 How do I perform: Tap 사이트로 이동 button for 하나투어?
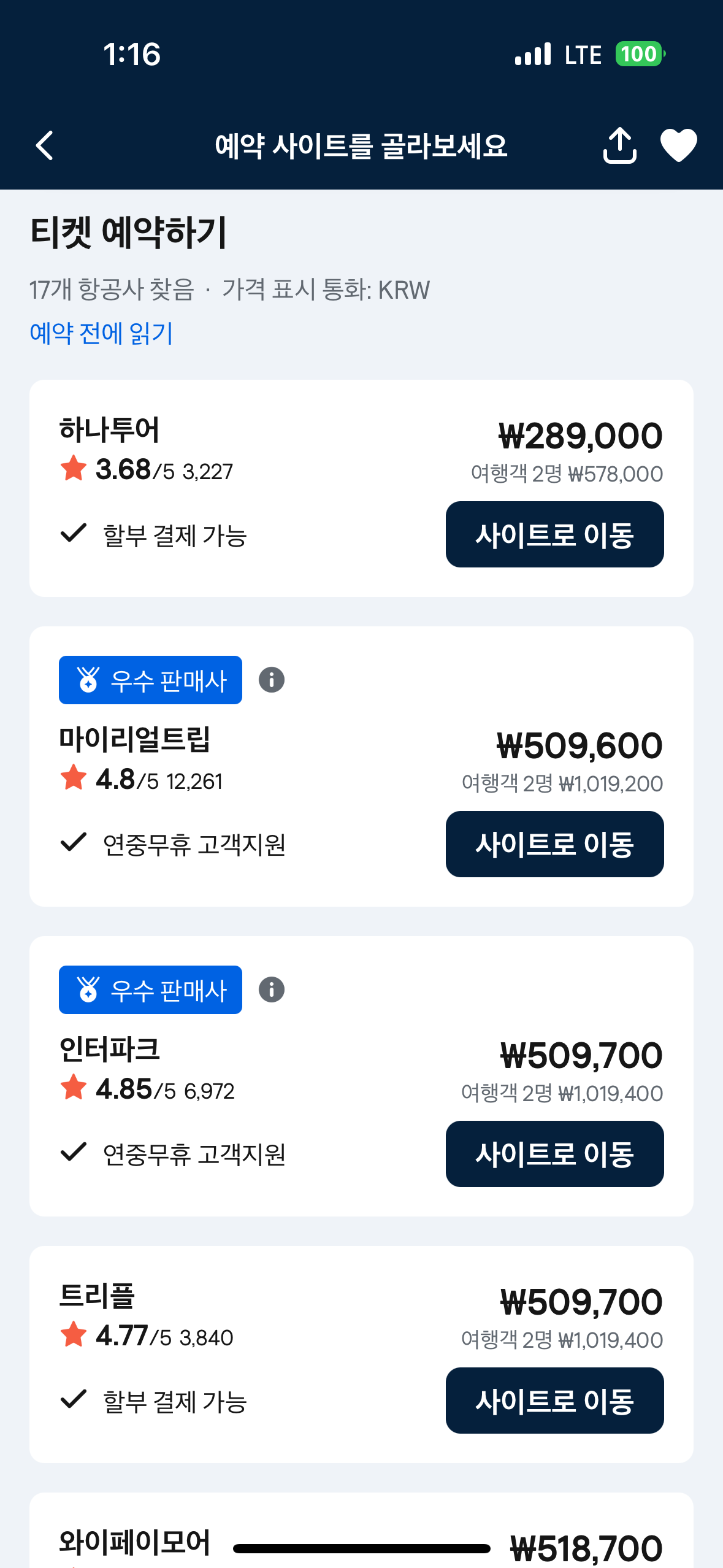(x=554, y=534)
